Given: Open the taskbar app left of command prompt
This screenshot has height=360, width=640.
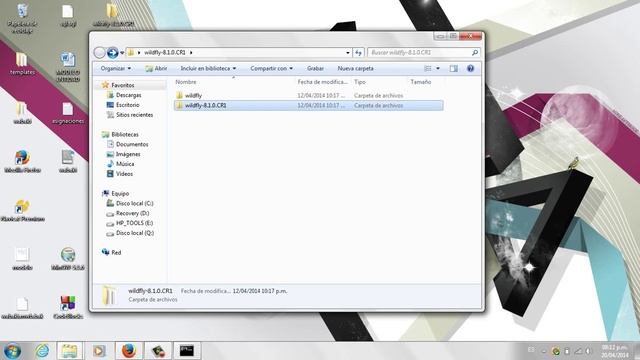Looking at the screenshot, I should click(x=158, y=351).
